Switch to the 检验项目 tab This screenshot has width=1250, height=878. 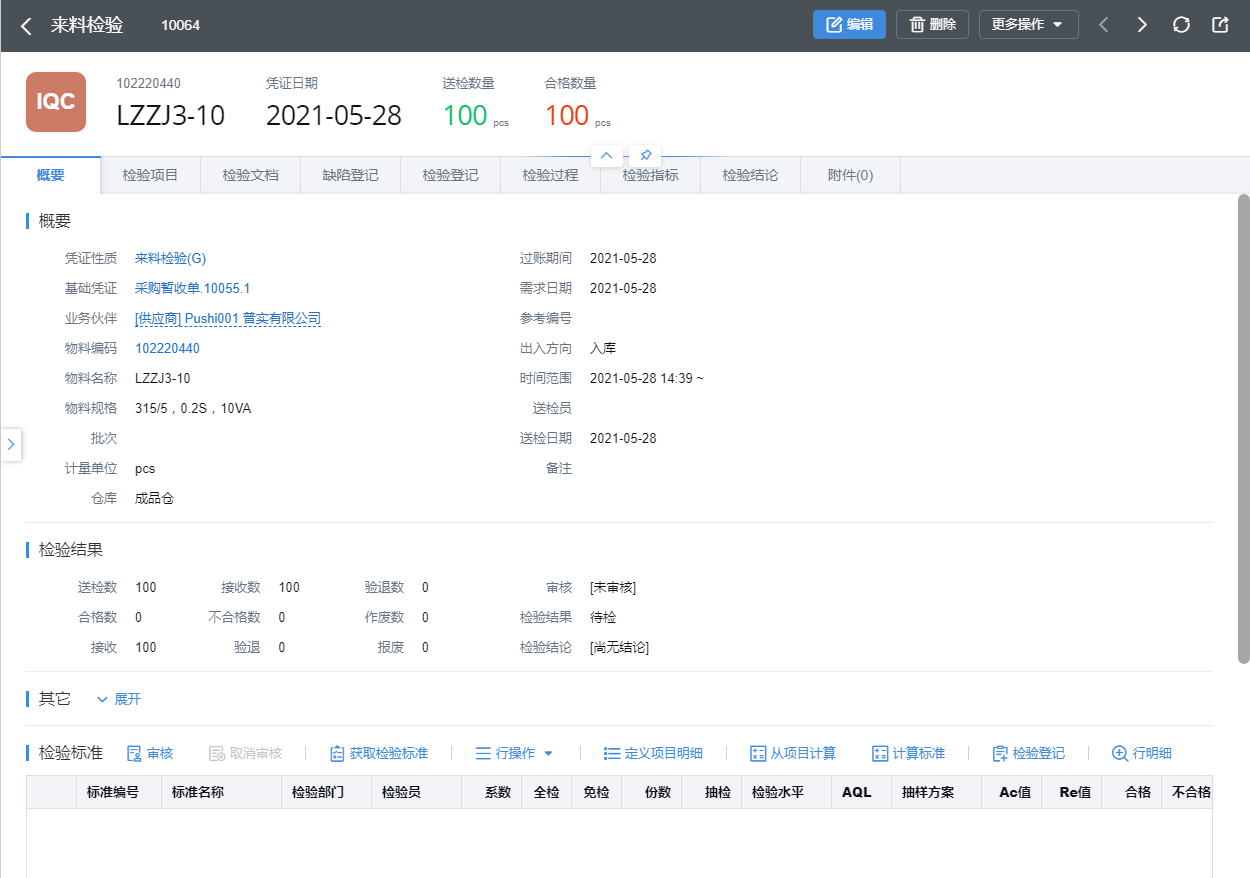pyautogui.click(x=151, y=175)
